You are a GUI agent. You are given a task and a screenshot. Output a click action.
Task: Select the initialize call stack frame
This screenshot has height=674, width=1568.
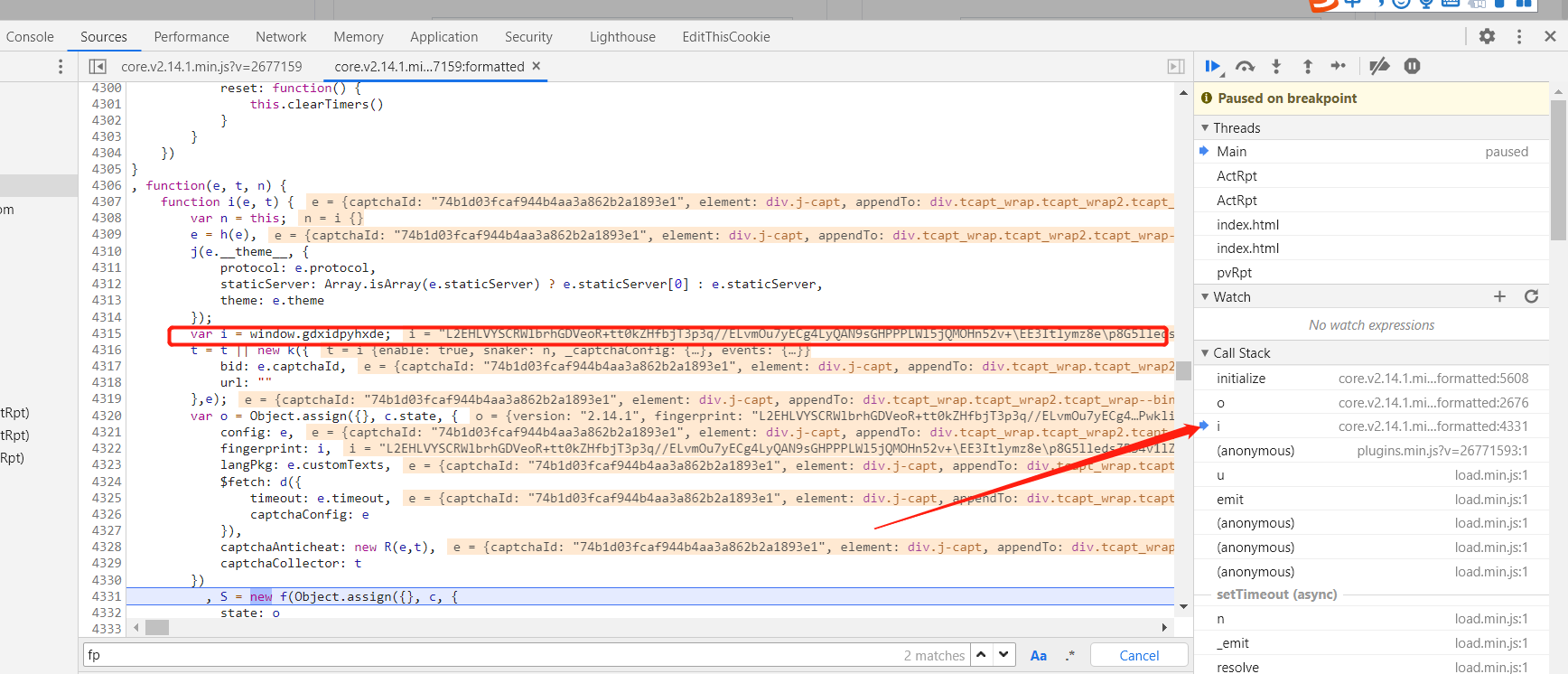pos(1372,379)
